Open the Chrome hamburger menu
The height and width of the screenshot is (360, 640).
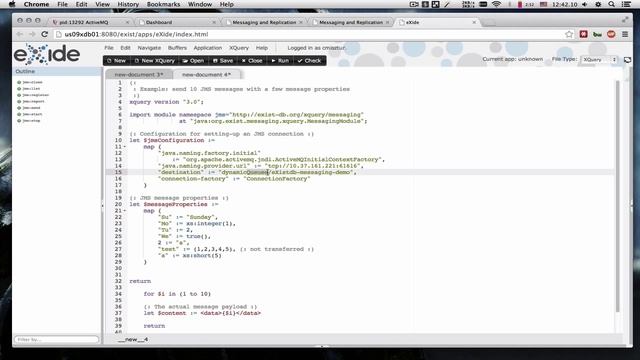[x=625, y=34]
